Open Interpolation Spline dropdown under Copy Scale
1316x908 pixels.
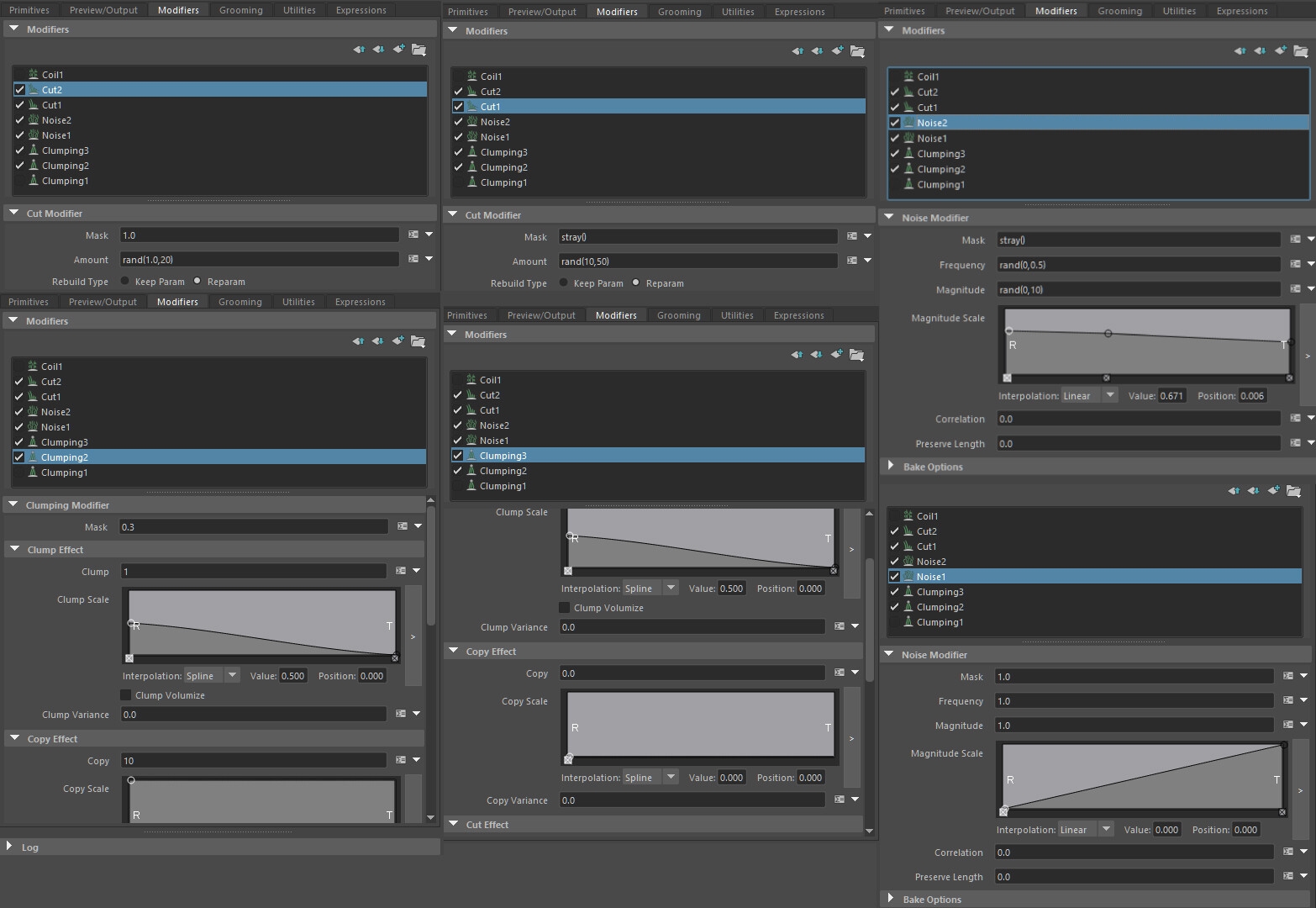click(x=651, y=777)
